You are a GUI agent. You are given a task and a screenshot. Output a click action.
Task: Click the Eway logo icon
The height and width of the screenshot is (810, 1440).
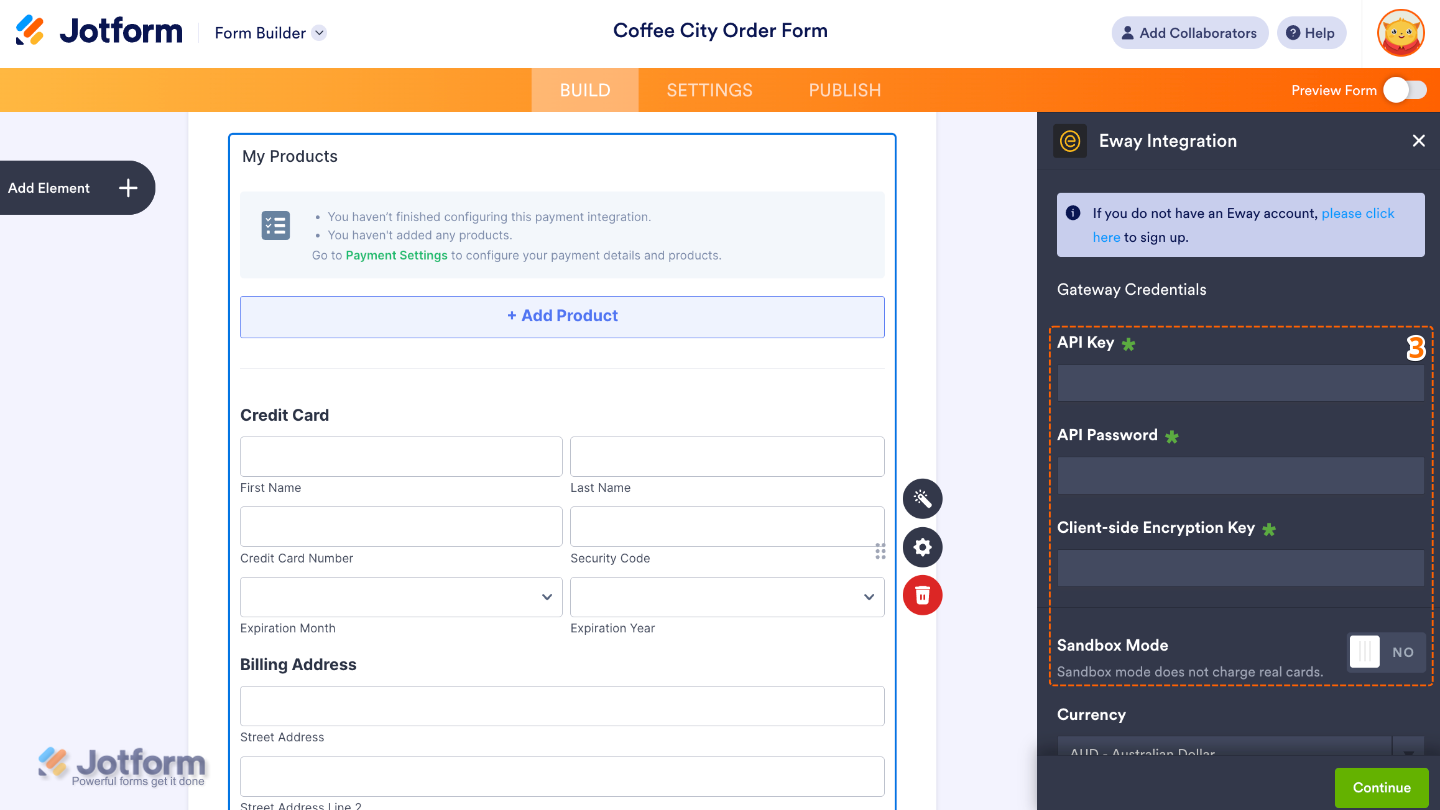(x=1070, y=141)
